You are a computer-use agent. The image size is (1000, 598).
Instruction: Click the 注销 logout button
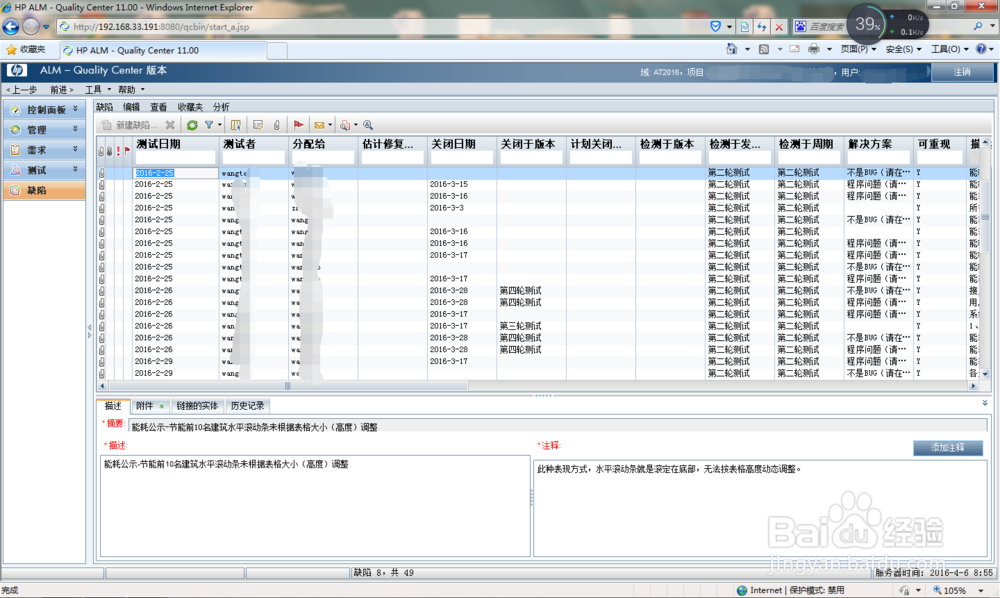963,70
